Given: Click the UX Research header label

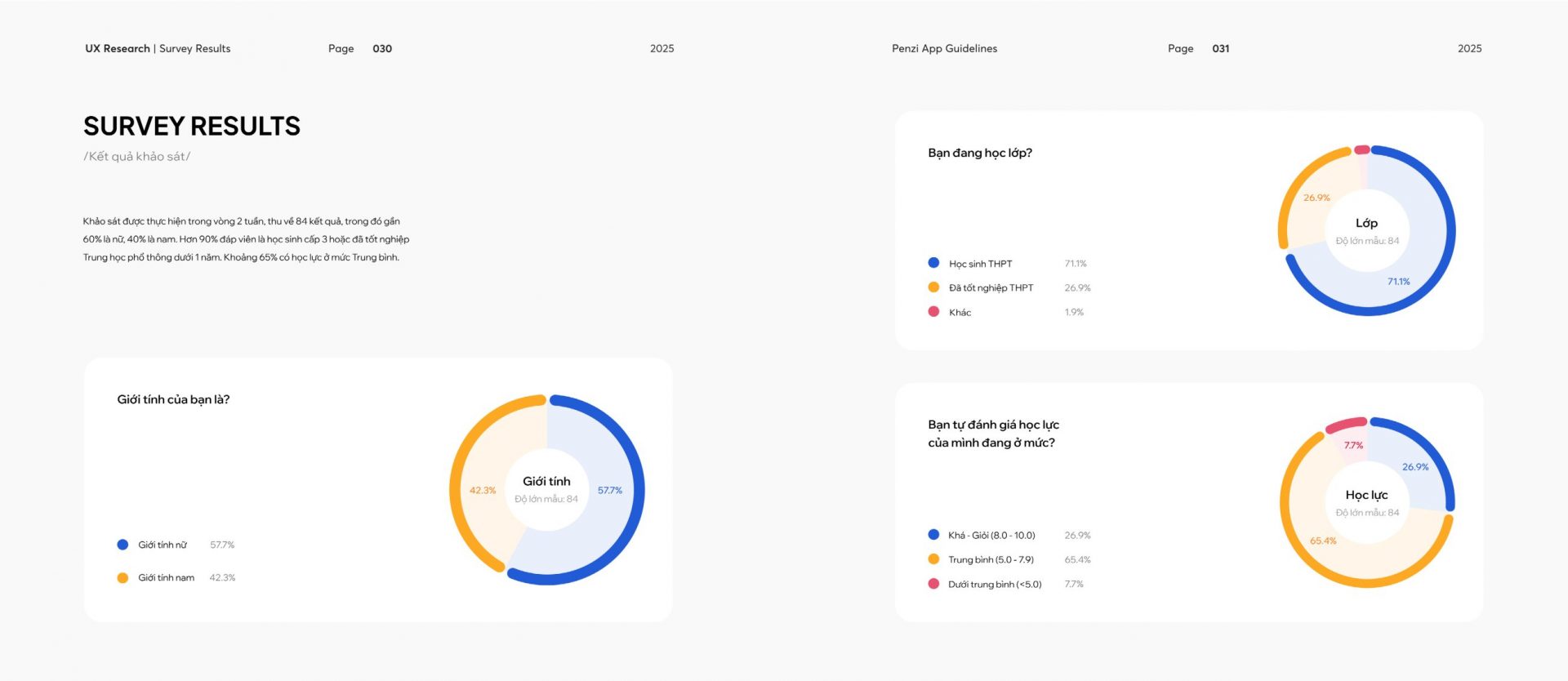Looking at the screenshot, I should pyautogui.click(x=118, y=48).
